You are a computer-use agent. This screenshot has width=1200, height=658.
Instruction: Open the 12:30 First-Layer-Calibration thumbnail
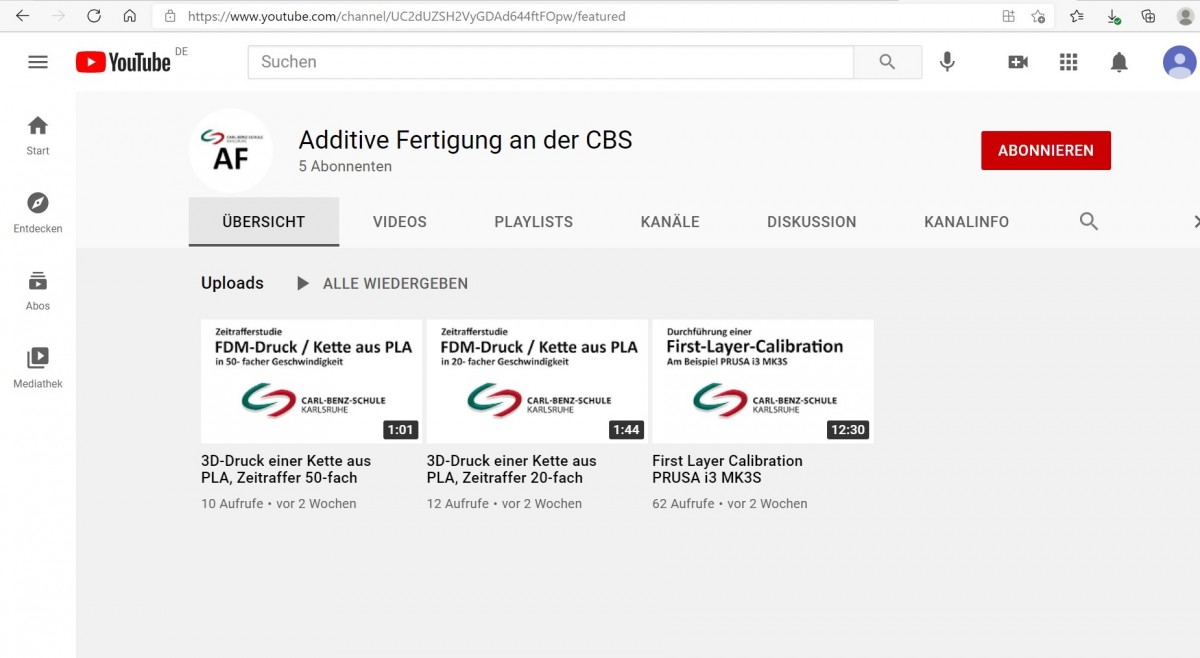pos(763,381)
